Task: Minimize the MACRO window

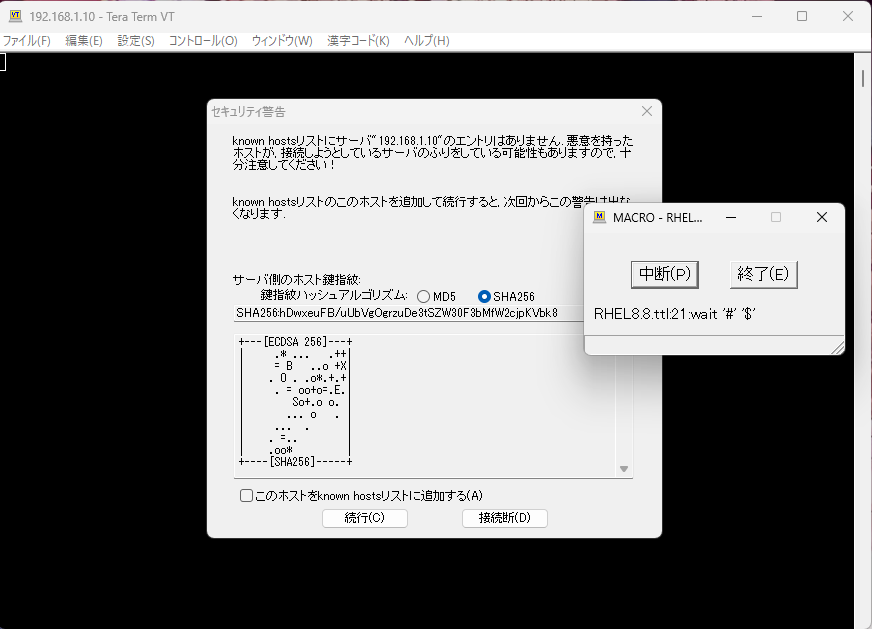Action: 731,217
